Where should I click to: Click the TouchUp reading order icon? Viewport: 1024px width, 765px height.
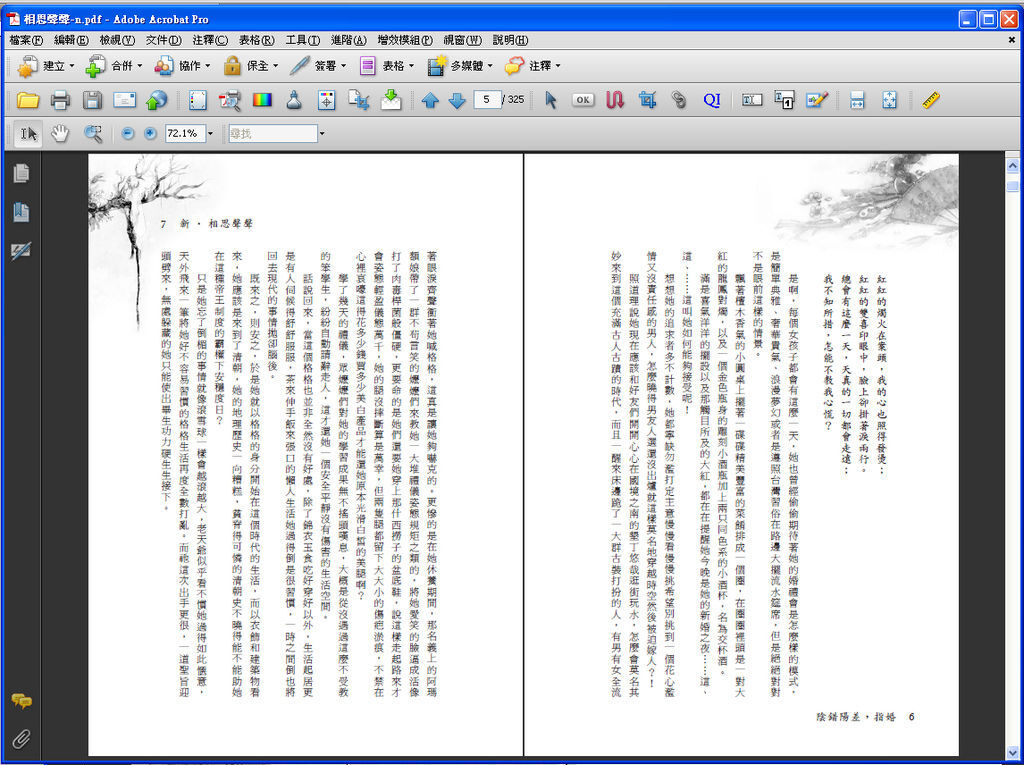[784, 100]
